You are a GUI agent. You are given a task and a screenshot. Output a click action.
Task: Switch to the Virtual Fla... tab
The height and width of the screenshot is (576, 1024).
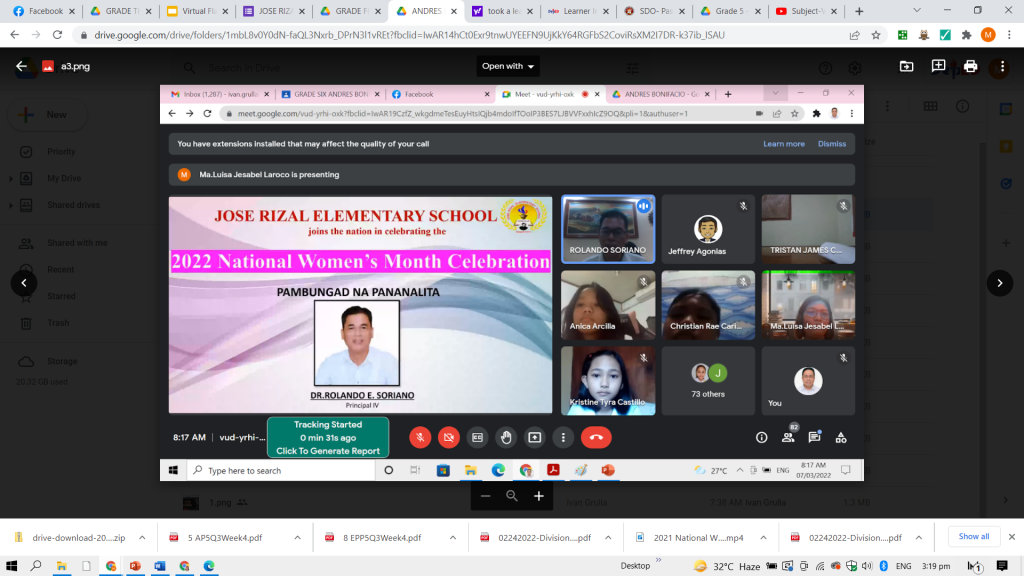(x=198, y=11)
